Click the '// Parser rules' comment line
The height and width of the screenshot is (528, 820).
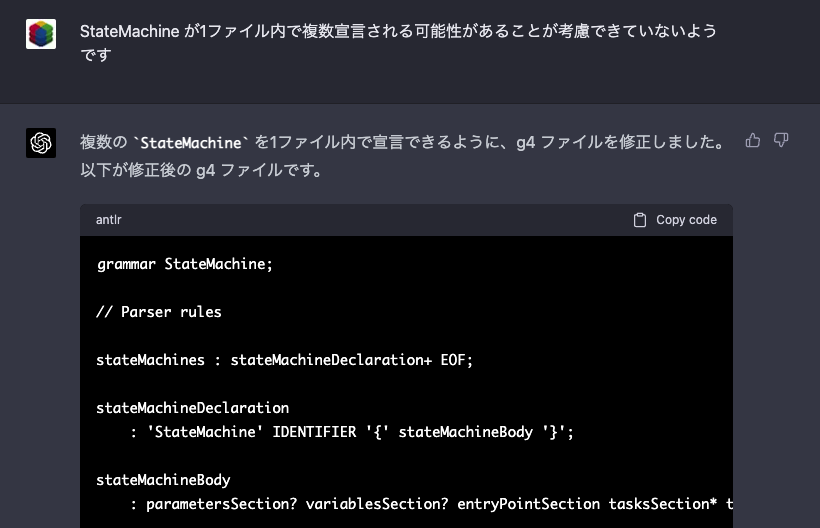click(159, 312)
